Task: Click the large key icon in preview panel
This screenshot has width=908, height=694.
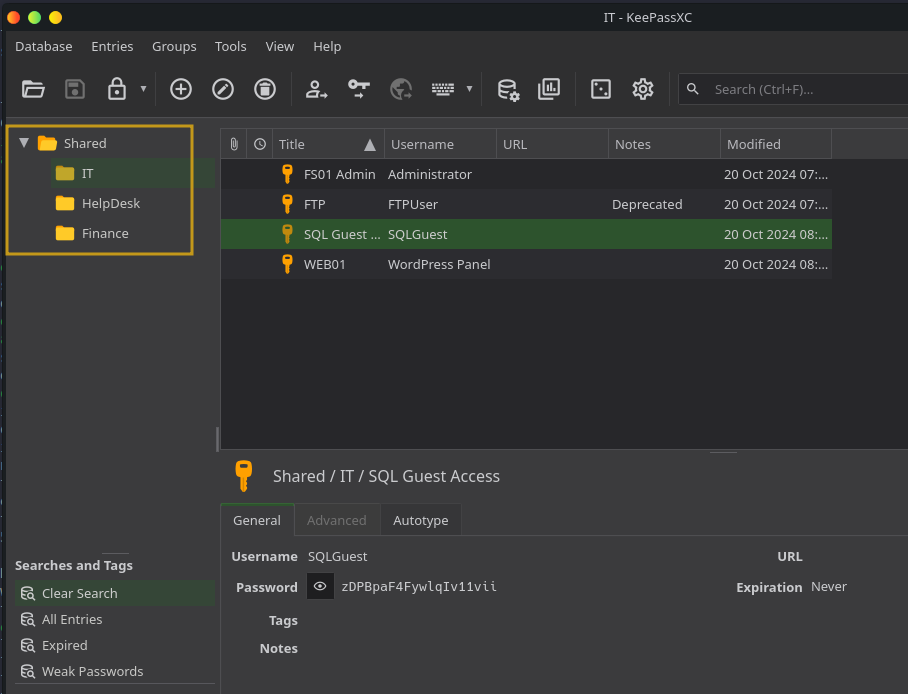Action: (x=243, y=476)
